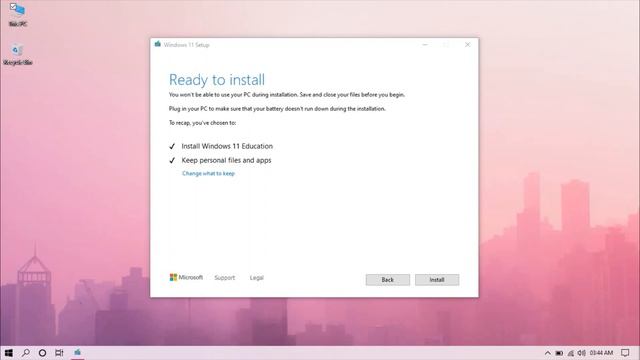Open Task View on the taskbar

(x=59, y=353)
